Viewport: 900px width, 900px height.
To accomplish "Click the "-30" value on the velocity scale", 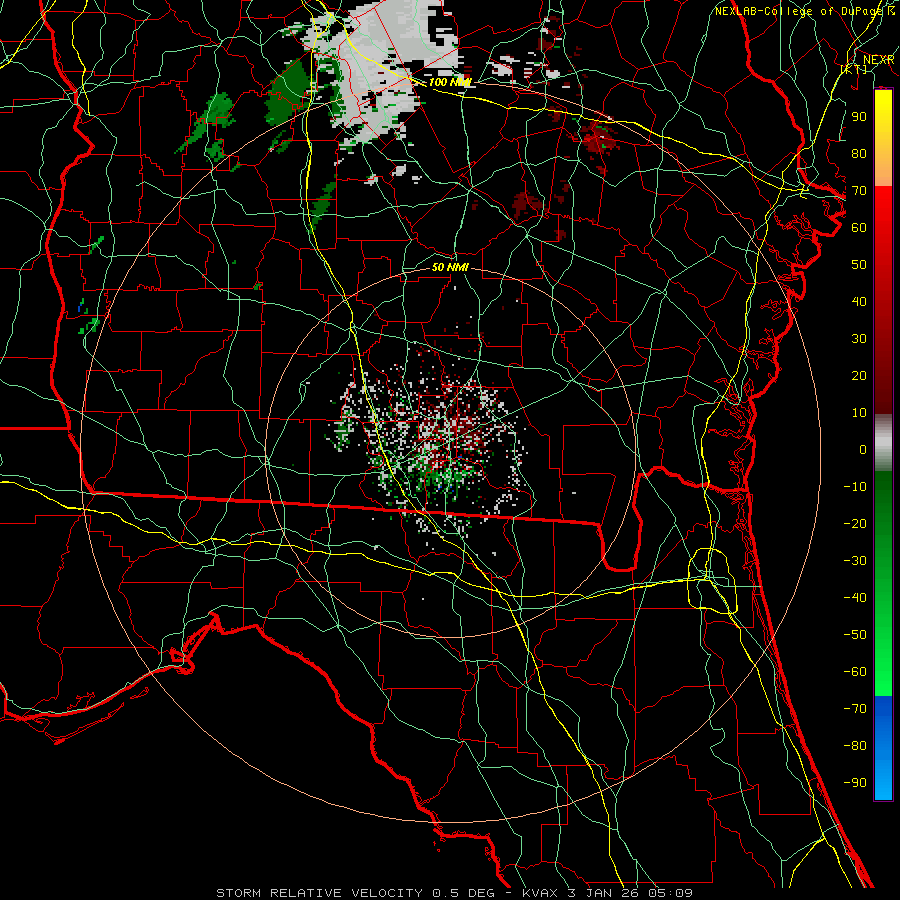I will pos(855,561).
